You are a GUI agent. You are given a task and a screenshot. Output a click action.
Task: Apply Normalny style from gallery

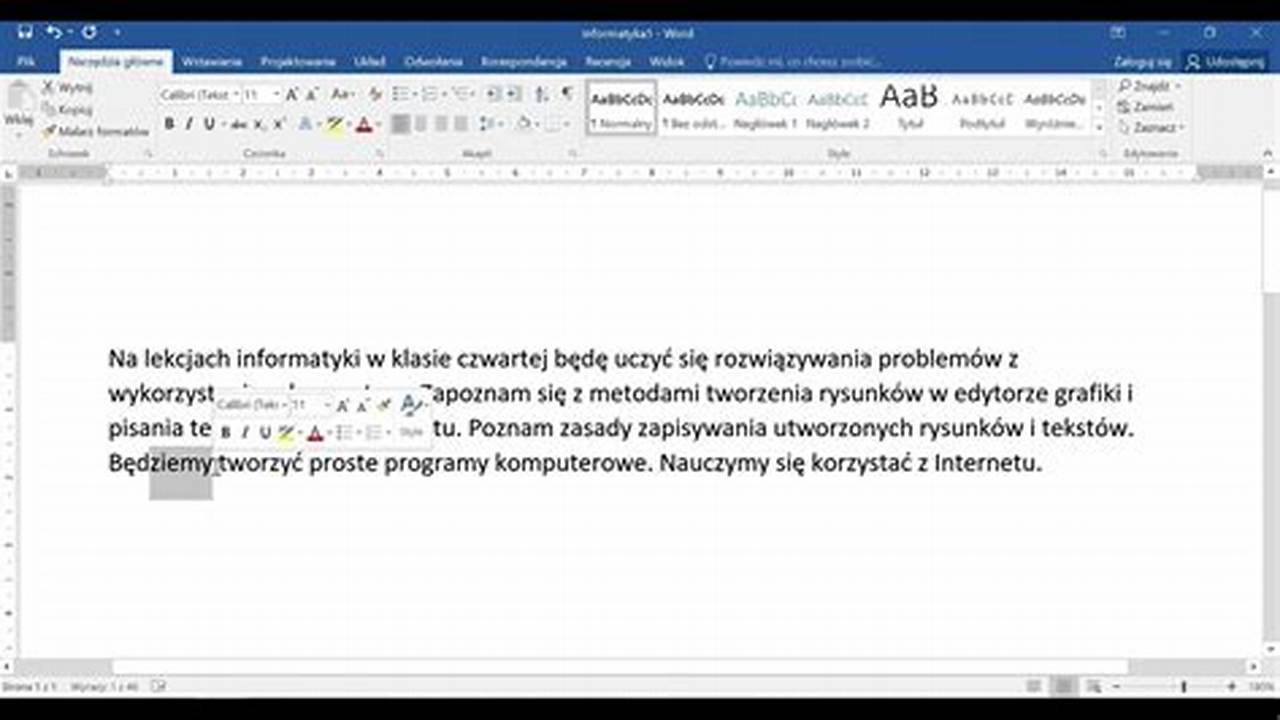click(x=621, y=108)
